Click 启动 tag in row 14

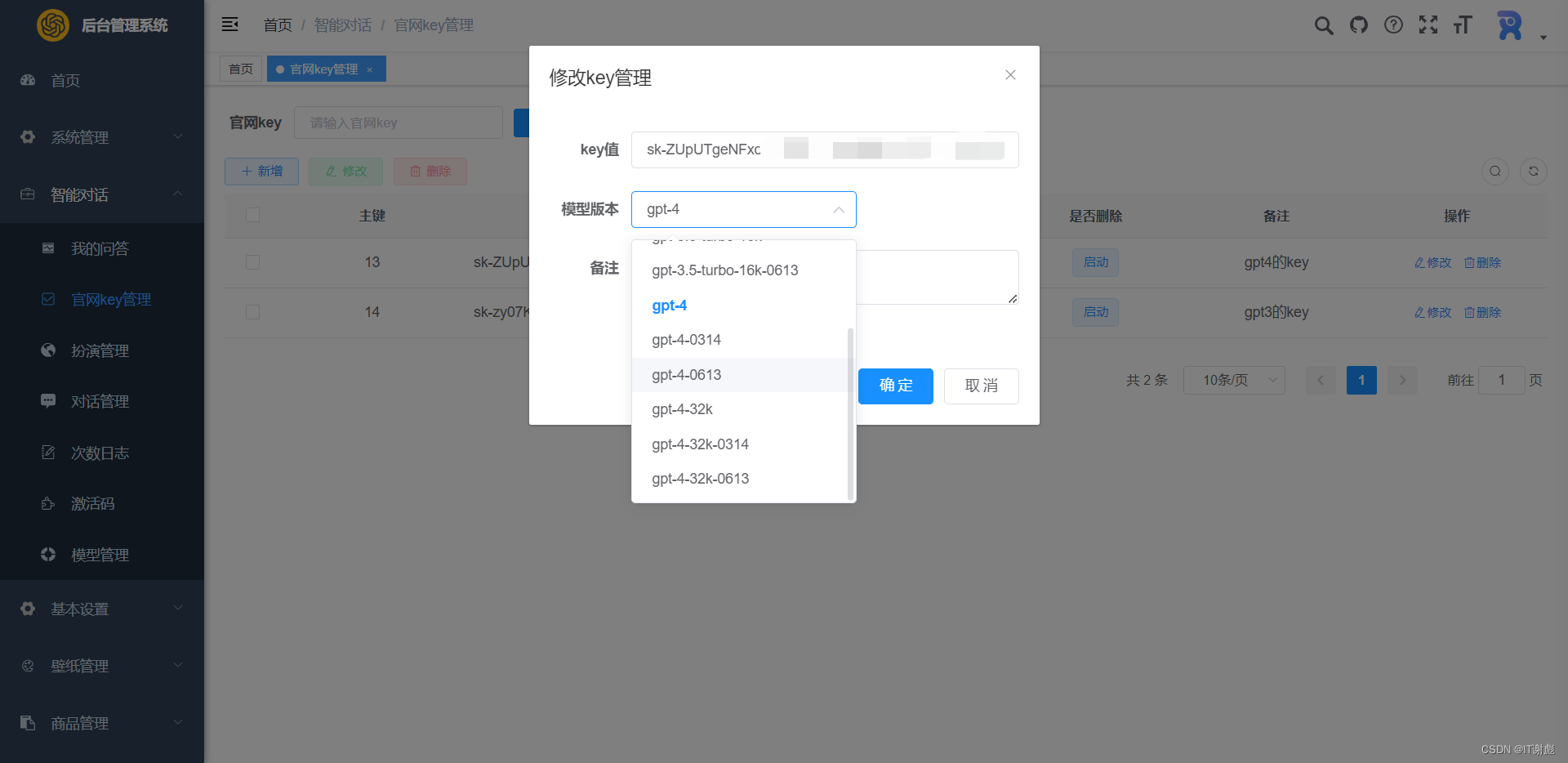point(1096,312)
